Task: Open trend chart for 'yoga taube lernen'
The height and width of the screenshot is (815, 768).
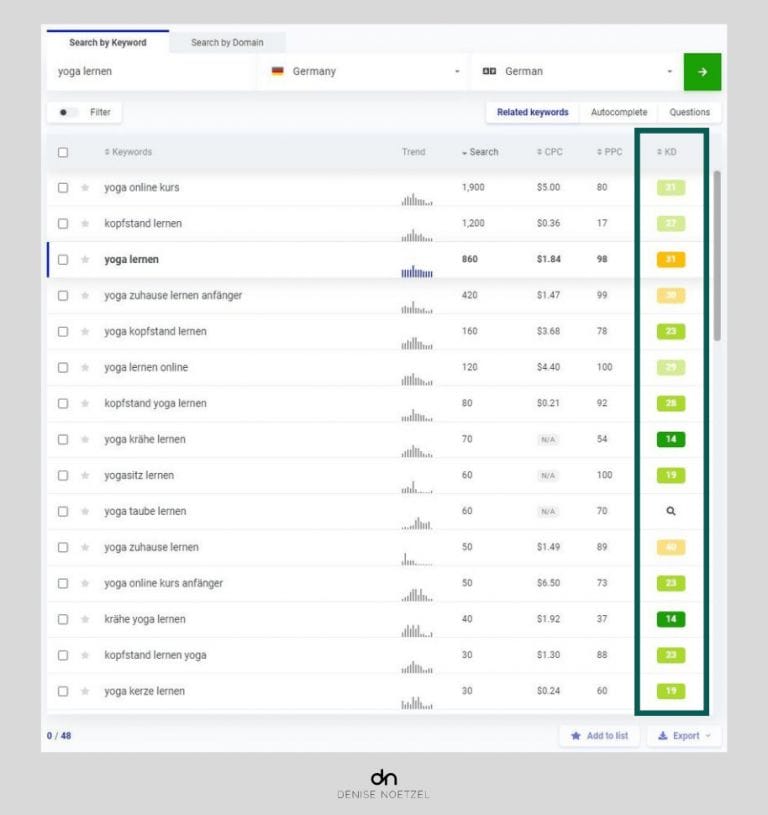Action: tap(417, 523)
